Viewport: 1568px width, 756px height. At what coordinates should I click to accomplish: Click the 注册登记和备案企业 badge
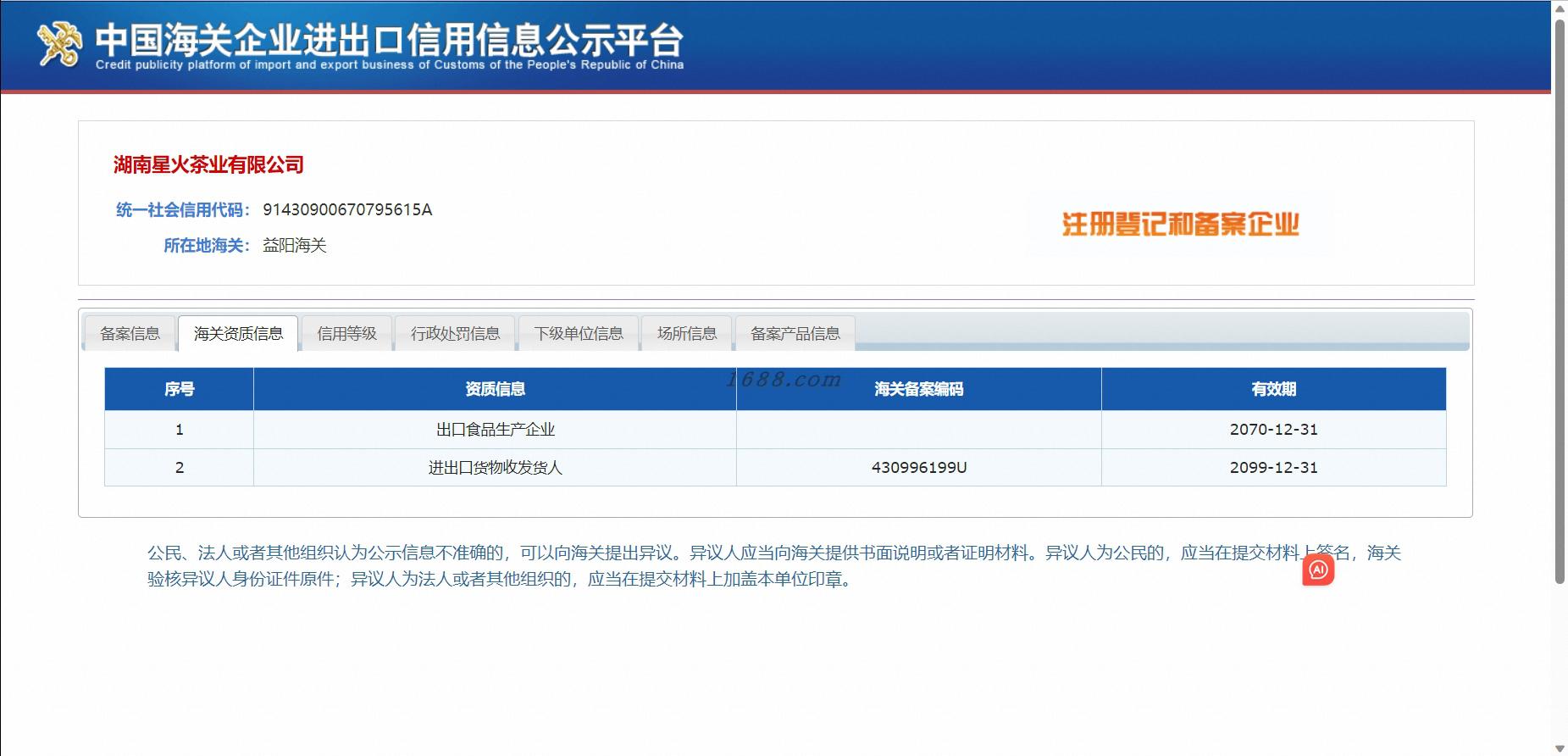tap(1180, 225)
